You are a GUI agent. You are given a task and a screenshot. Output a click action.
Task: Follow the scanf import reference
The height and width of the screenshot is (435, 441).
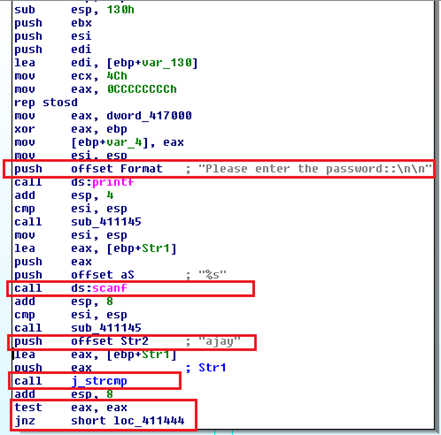pyautogui.click(x=110, y=288)
